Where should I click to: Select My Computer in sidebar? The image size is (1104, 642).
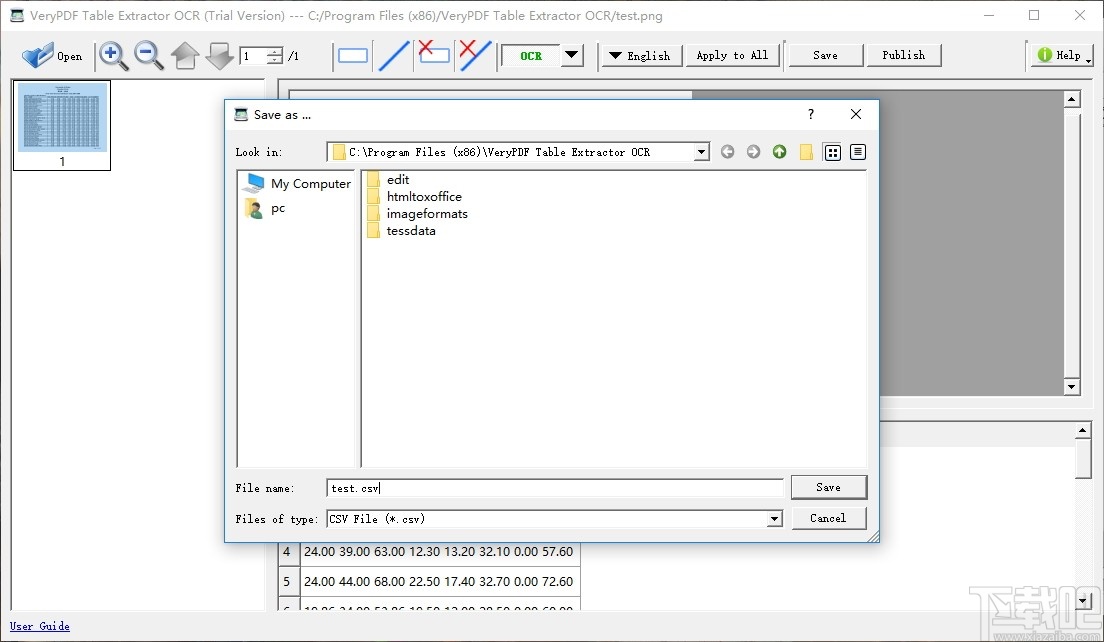click(x=308, y=183)
